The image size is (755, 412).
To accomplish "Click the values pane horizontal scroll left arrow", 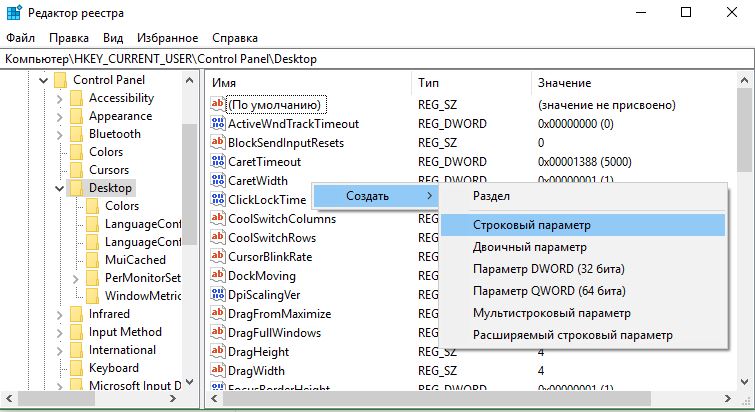I will 214,399.
